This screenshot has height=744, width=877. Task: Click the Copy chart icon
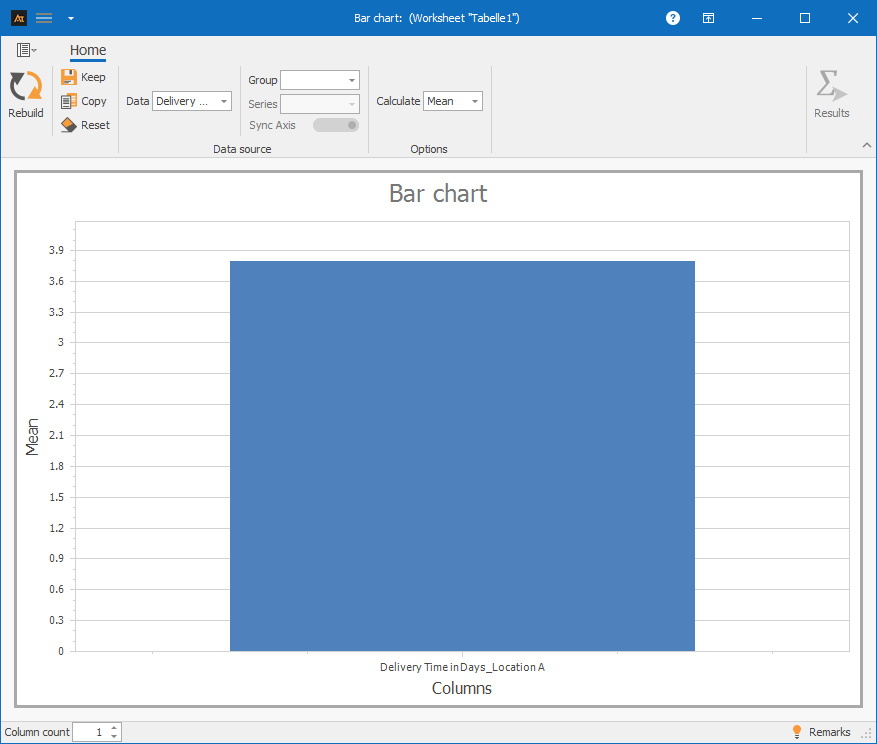coord(69,101)
